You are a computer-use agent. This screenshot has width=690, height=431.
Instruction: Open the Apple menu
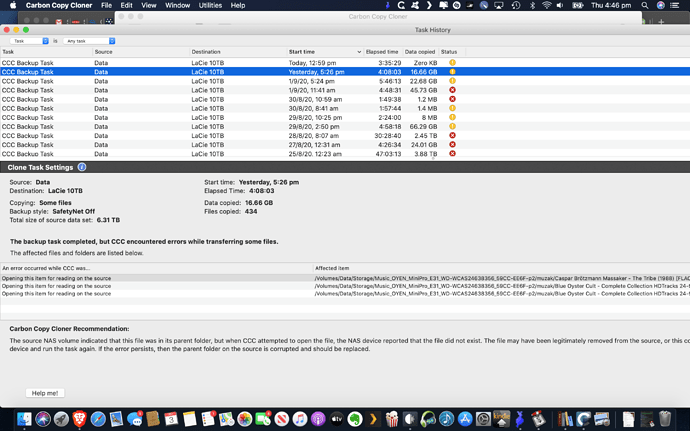(13, 5)
